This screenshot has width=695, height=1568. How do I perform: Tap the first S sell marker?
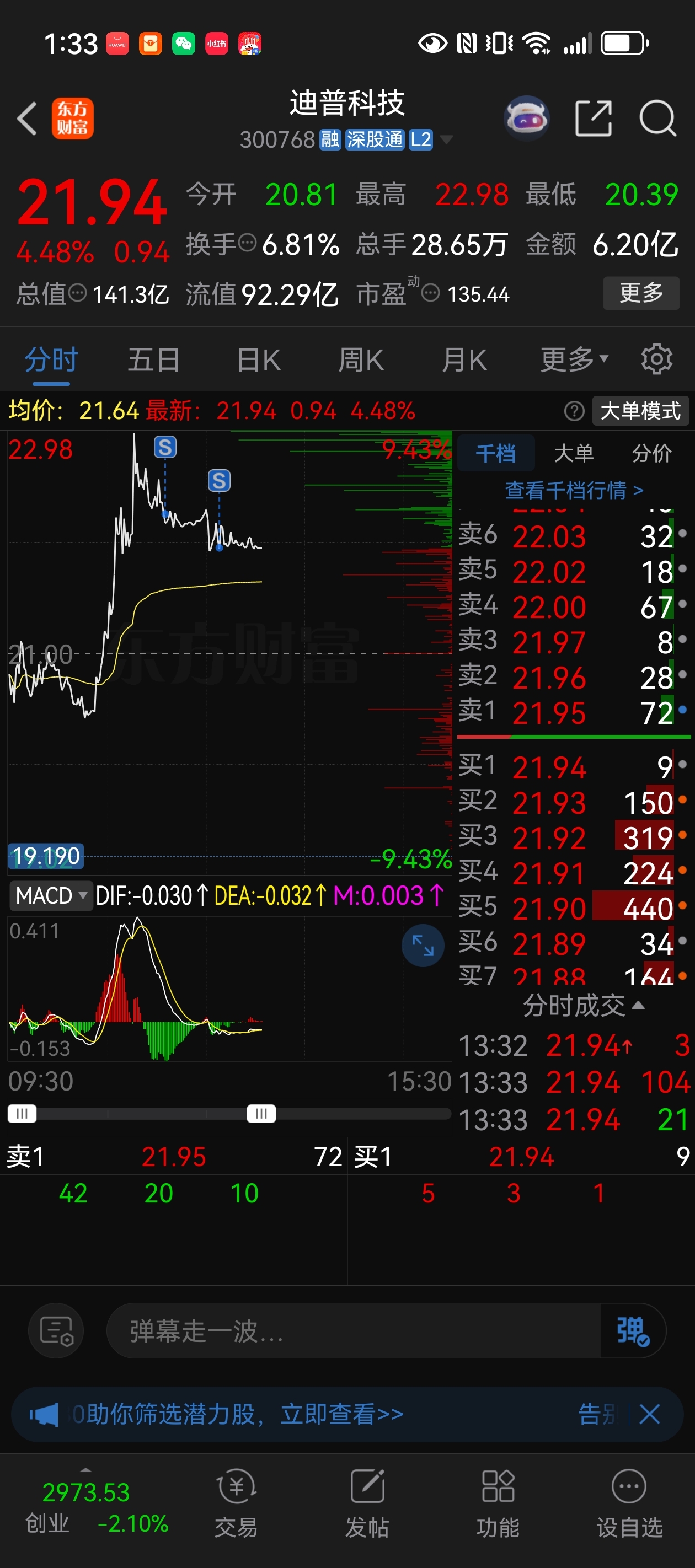[x=165, y=447]
